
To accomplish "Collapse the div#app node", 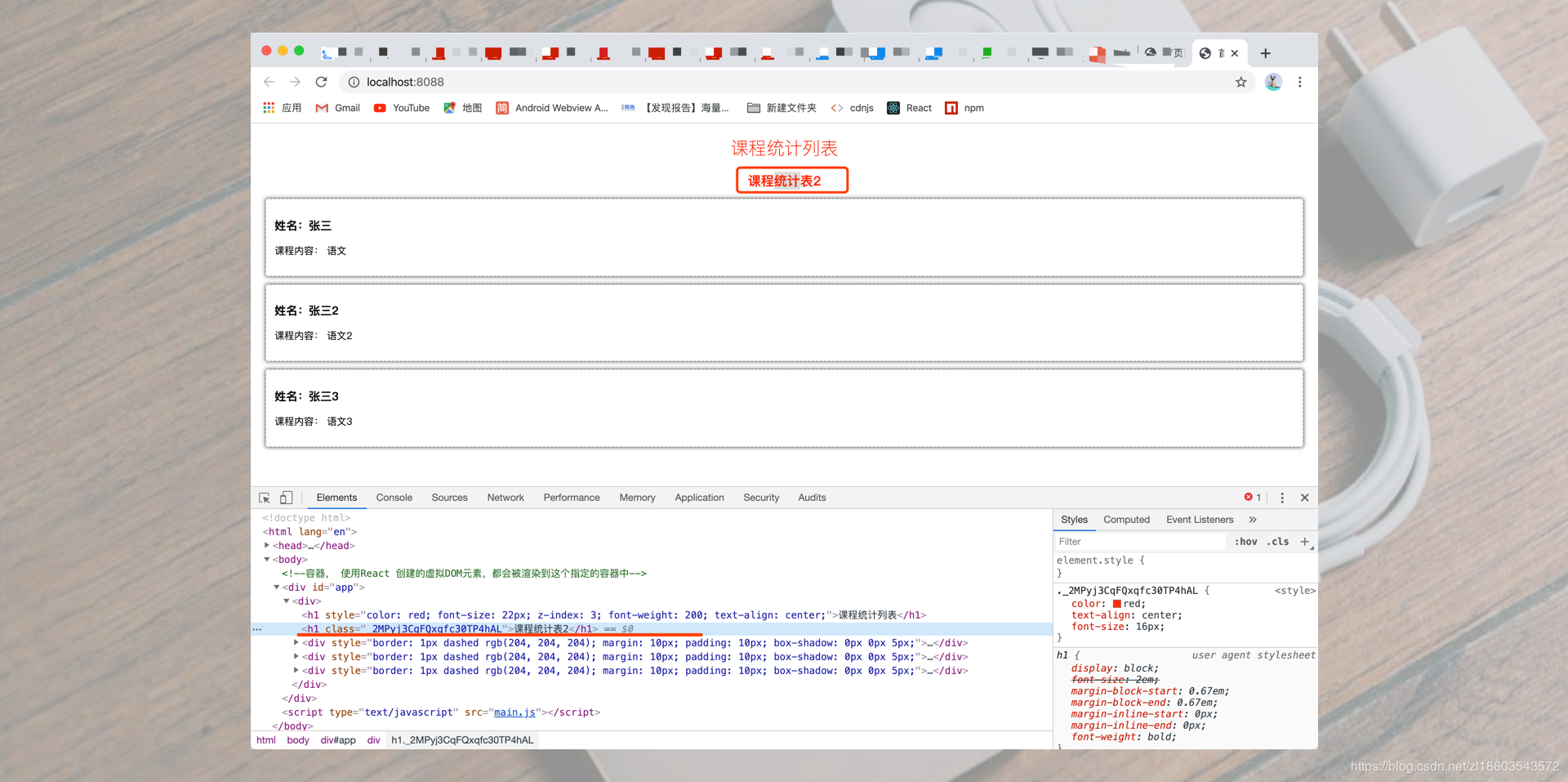I will pyautogui.click(x=277, y=587).
